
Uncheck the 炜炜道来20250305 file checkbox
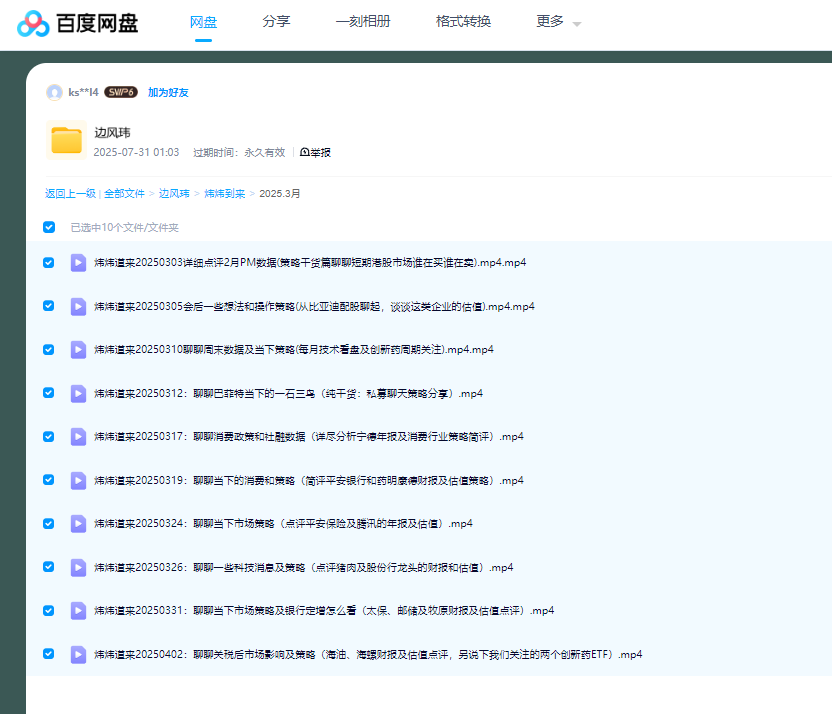pyautogui.click(x=49, y=306)
